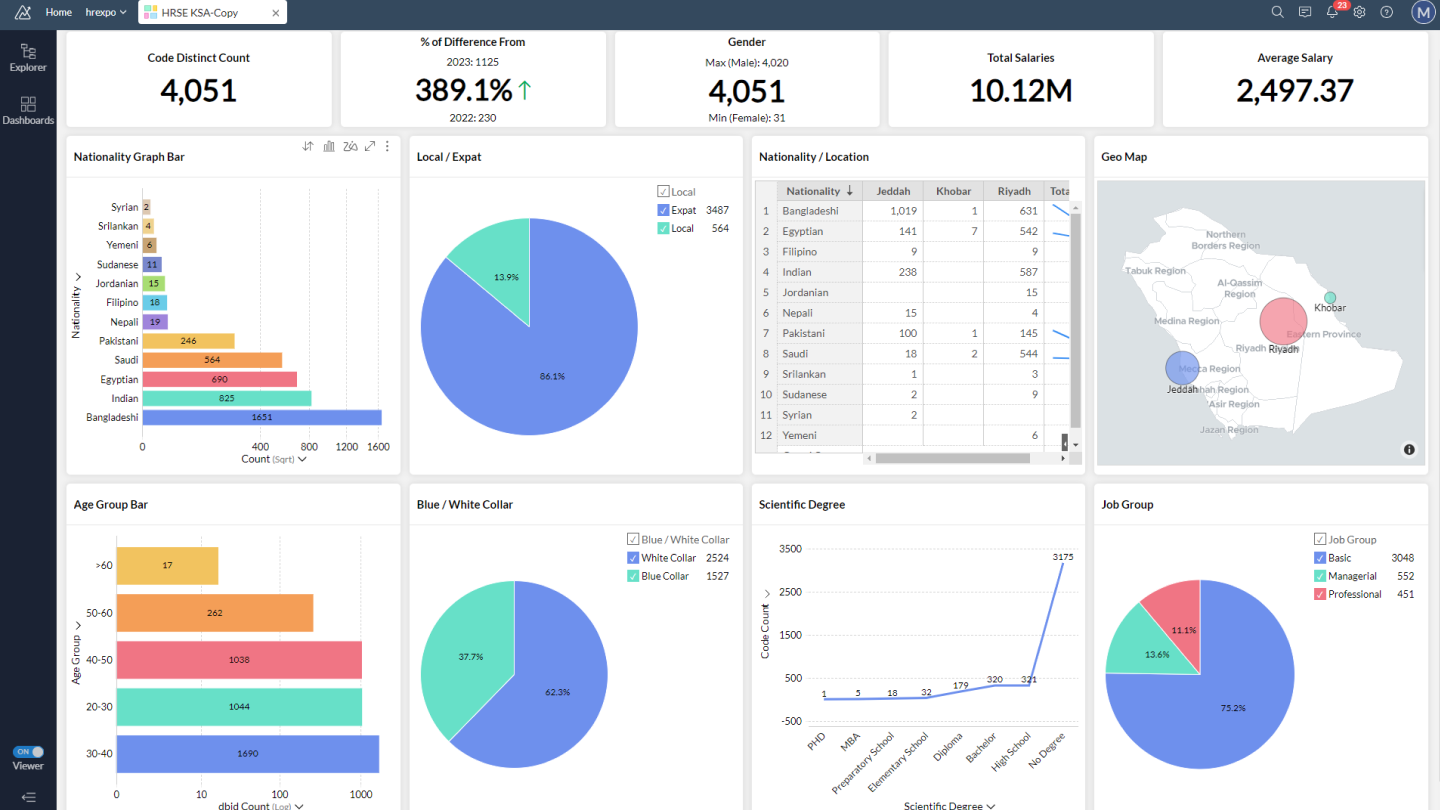Screen dimensions: 1440x810
Task: Sort by Nationality column header arrow
Action: [850, 191]
